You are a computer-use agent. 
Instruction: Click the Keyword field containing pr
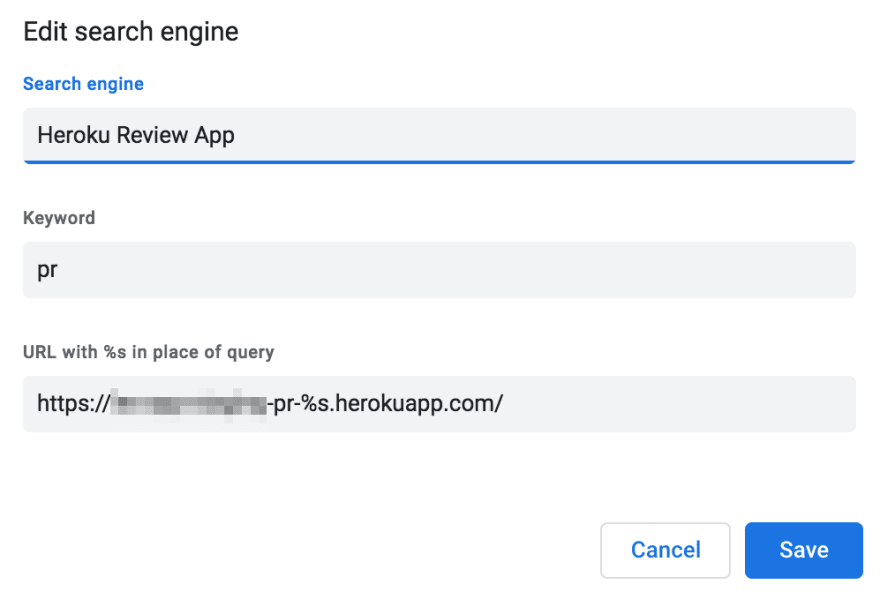(x=439, y=270)
